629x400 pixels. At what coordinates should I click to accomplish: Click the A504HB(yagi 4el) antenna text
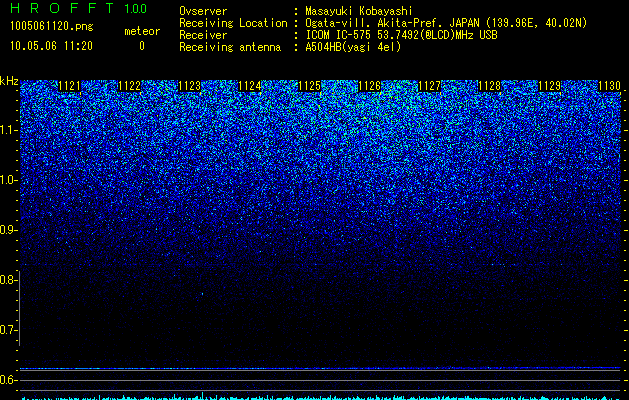[x=353, y=47]
